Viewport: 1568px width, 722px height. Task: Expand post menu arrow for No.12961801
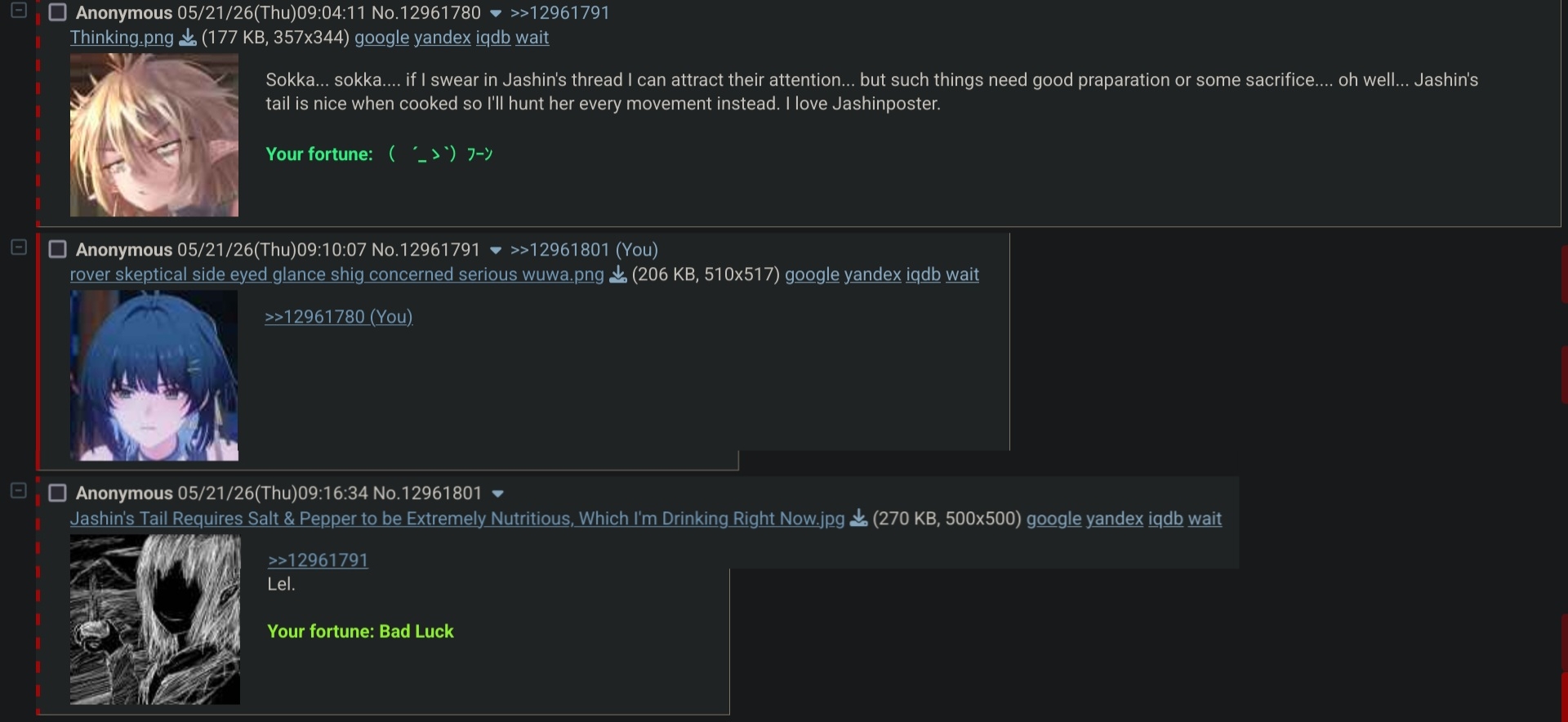[497, 494]
